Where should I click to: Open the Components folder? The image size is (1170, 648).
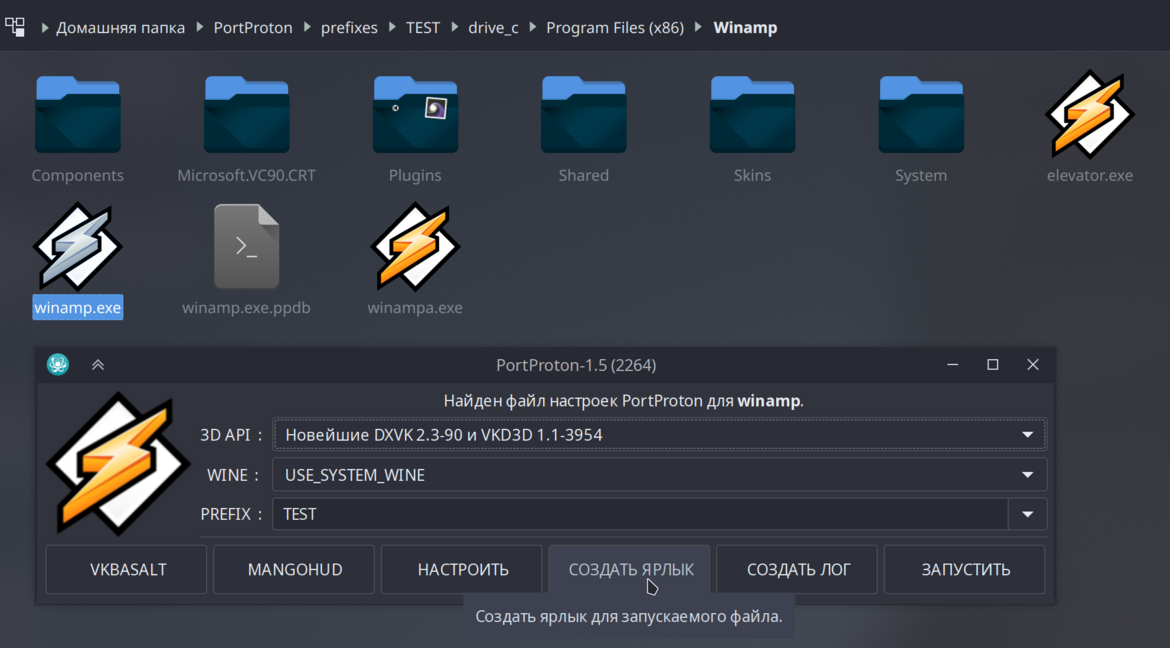click(x=78, y=114)
